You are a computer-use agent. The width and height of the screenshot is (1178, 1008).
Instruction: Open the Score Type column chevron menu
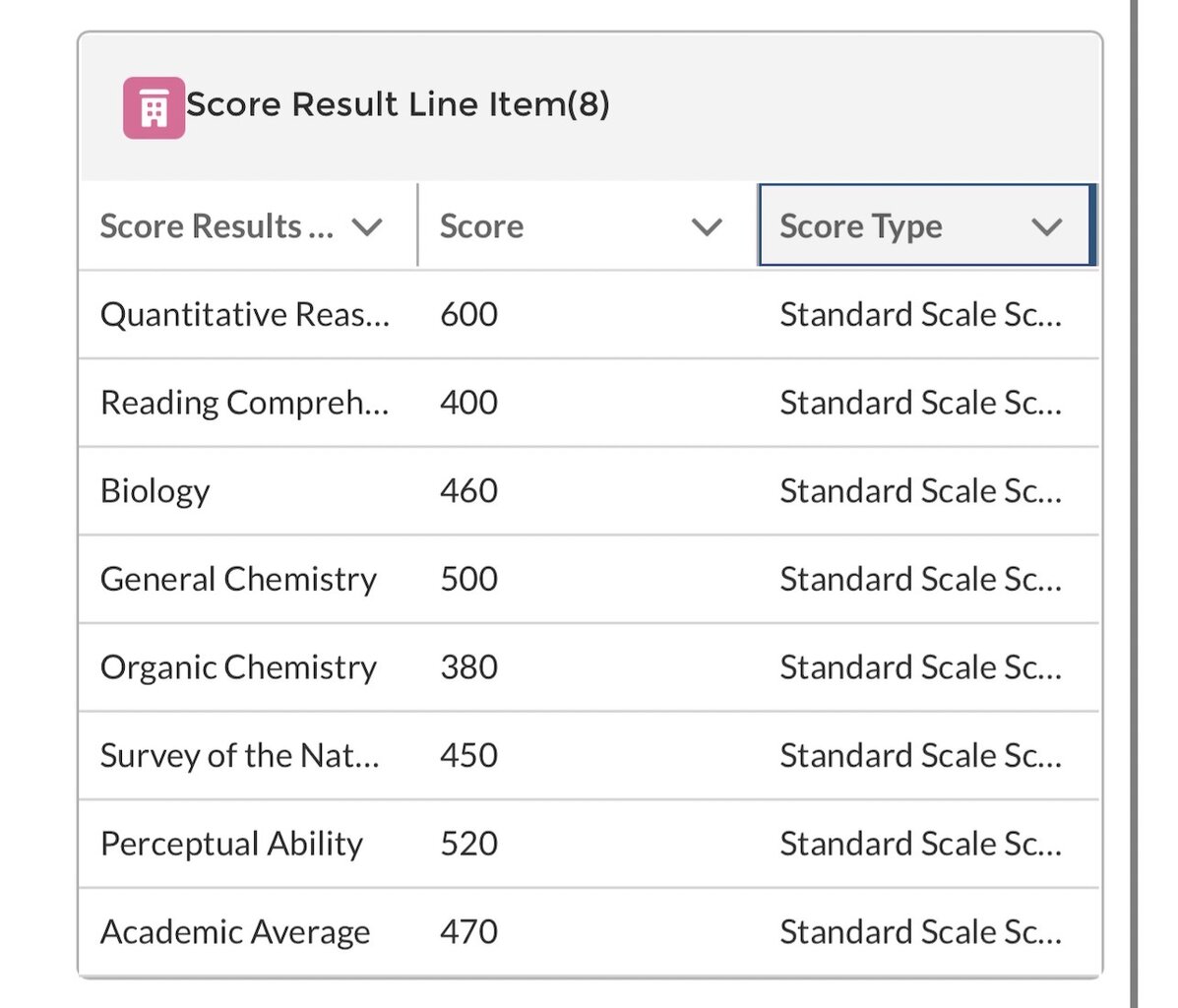tap(1046, 227)
